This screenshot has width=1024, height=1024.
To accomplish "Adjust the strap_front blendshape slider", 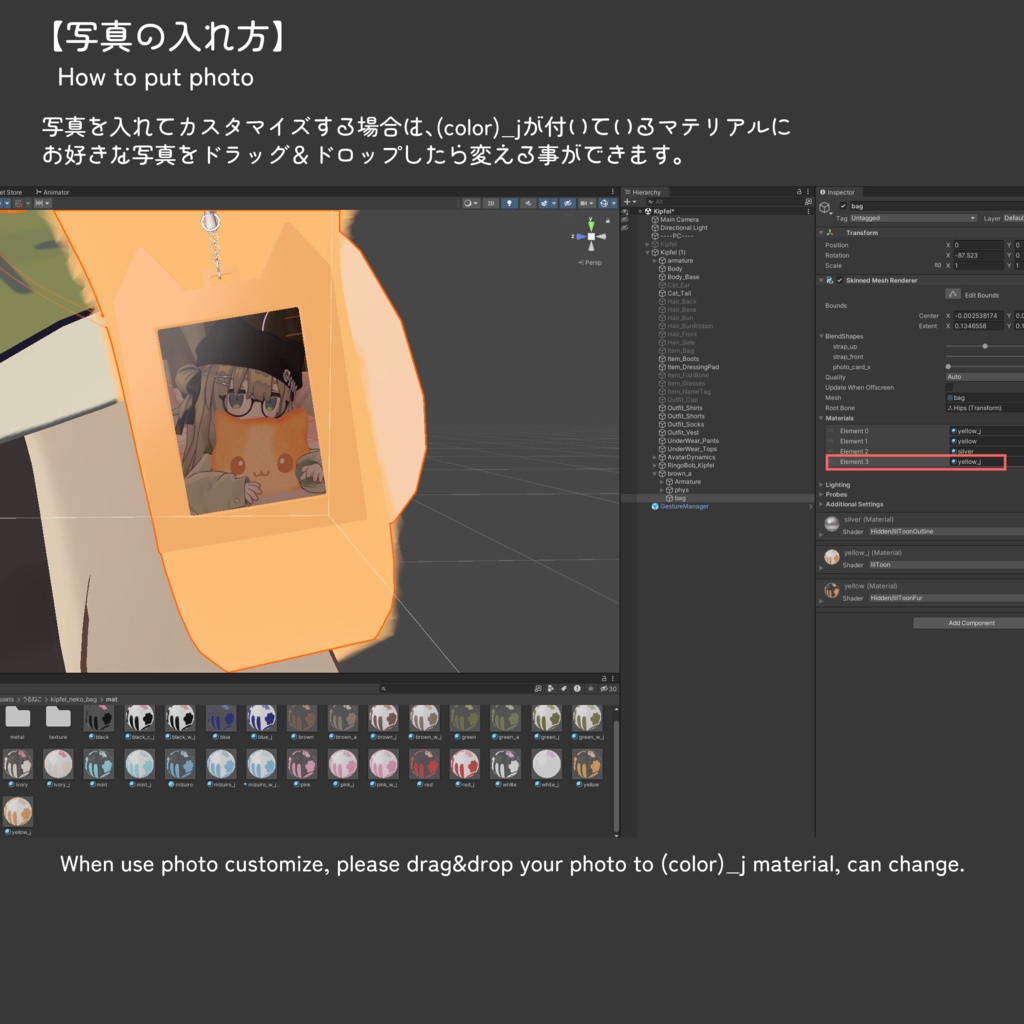I will point(985,357).
